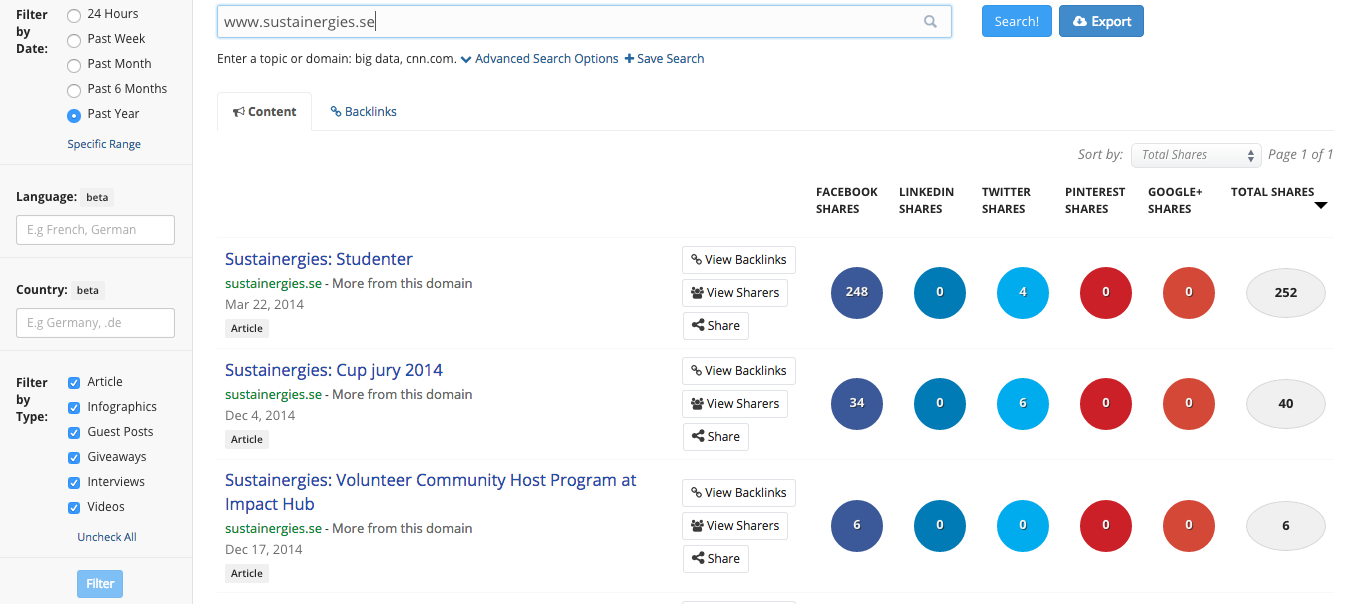Click the Export button
Screen dimensions: 1348x604
point(1101,21)
